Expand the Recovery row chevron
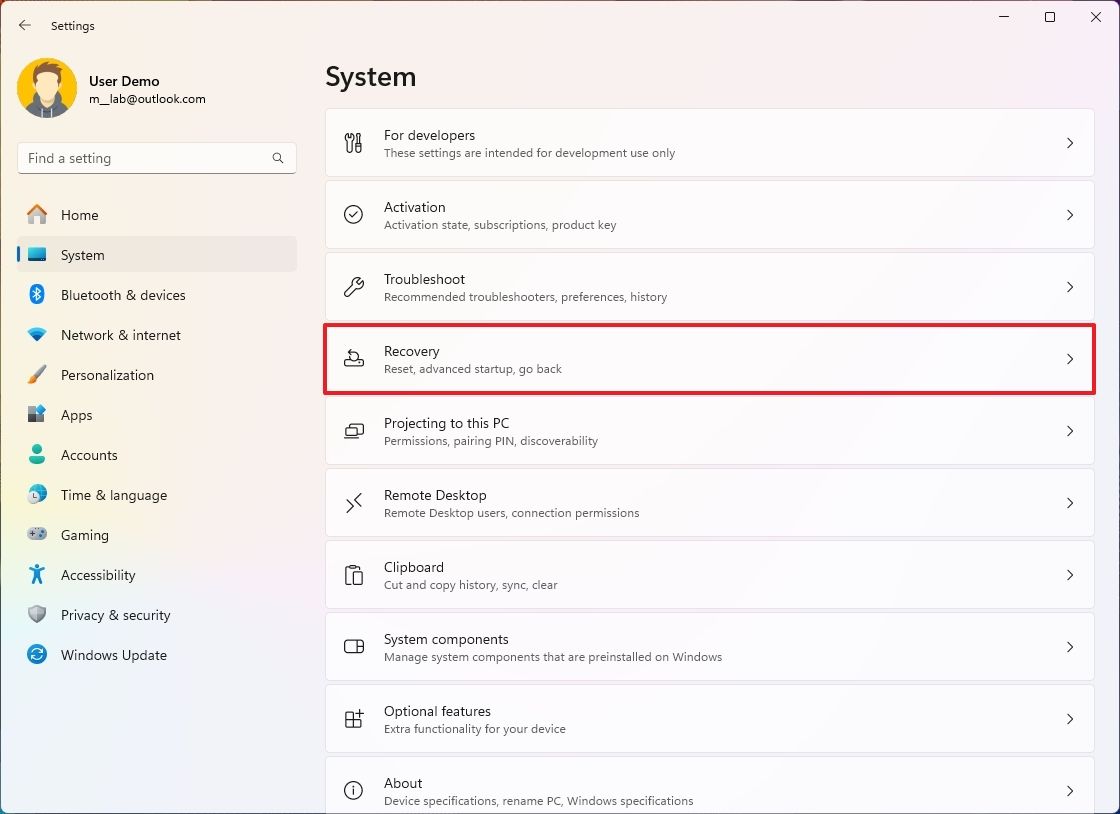 tap(1069, 359)
